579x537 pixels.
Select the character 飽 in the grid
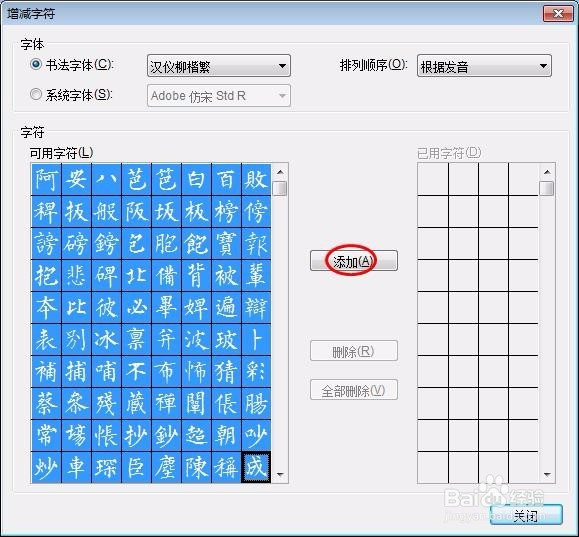tap(196, 243)
